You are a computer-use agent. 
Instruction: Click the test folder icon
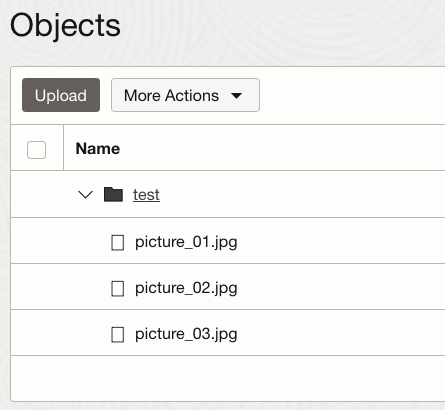[113, 194]
